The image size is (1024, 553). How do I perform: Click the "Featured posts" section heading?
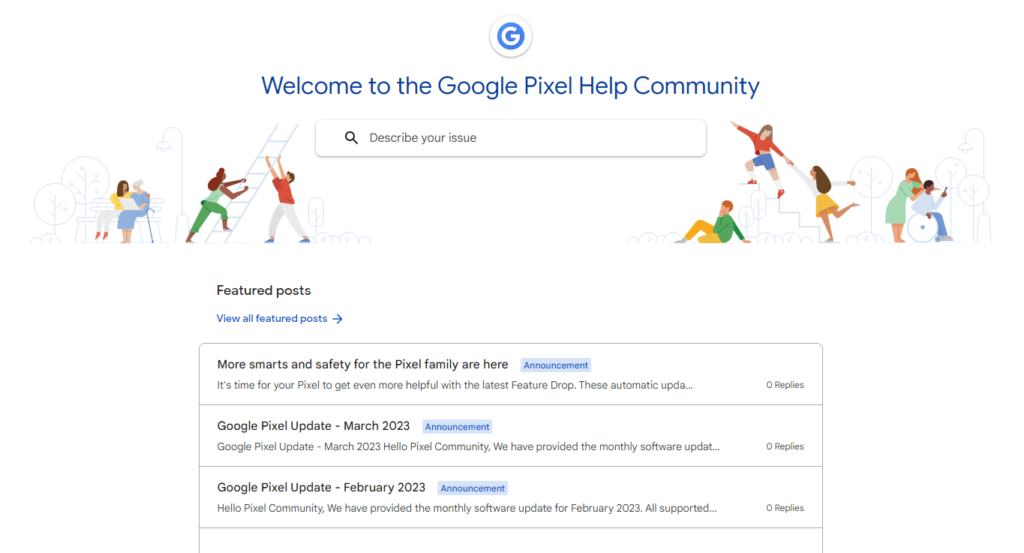point(264,291)
